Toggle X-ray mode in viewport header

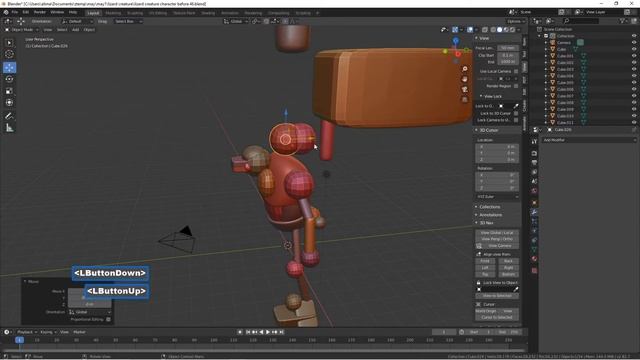(x=485, y=30)
